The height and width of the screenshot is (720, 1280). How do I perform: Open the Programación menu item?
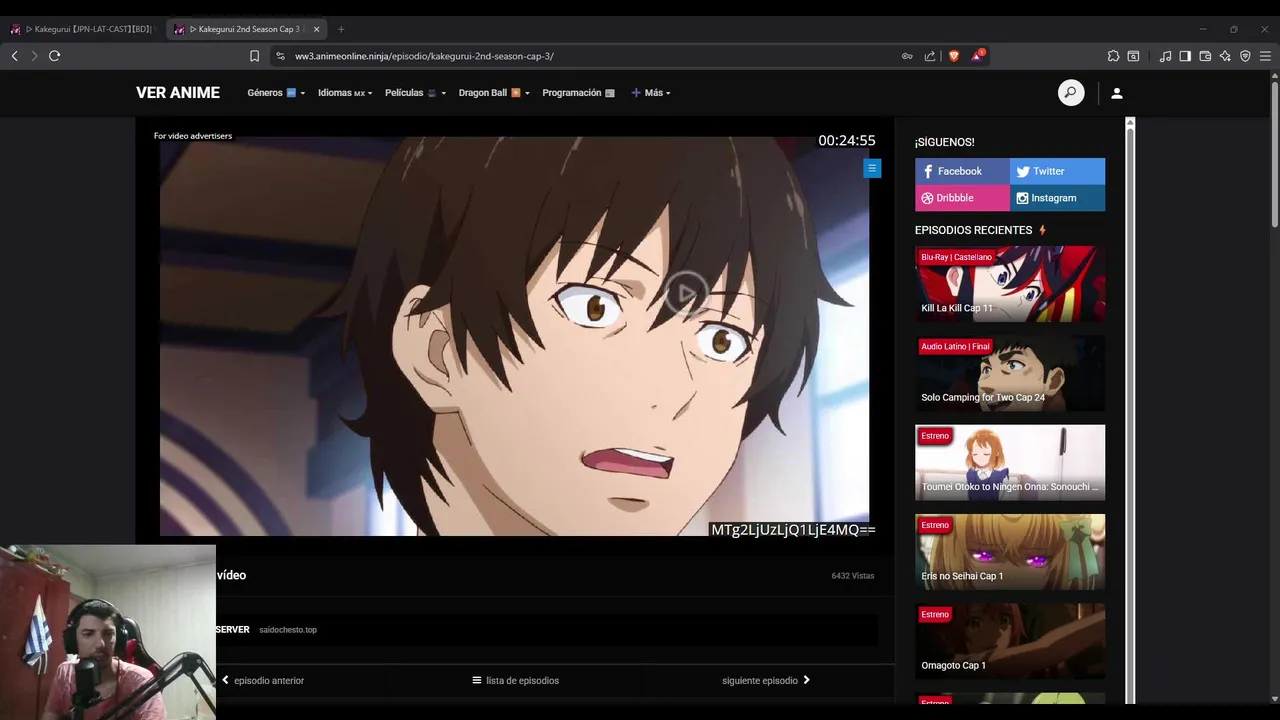578,93
